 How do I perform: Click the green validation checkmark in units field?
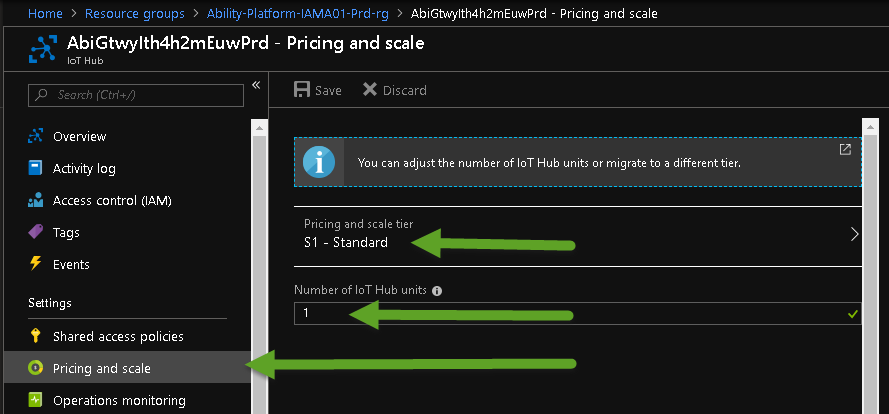click(852, 314)
